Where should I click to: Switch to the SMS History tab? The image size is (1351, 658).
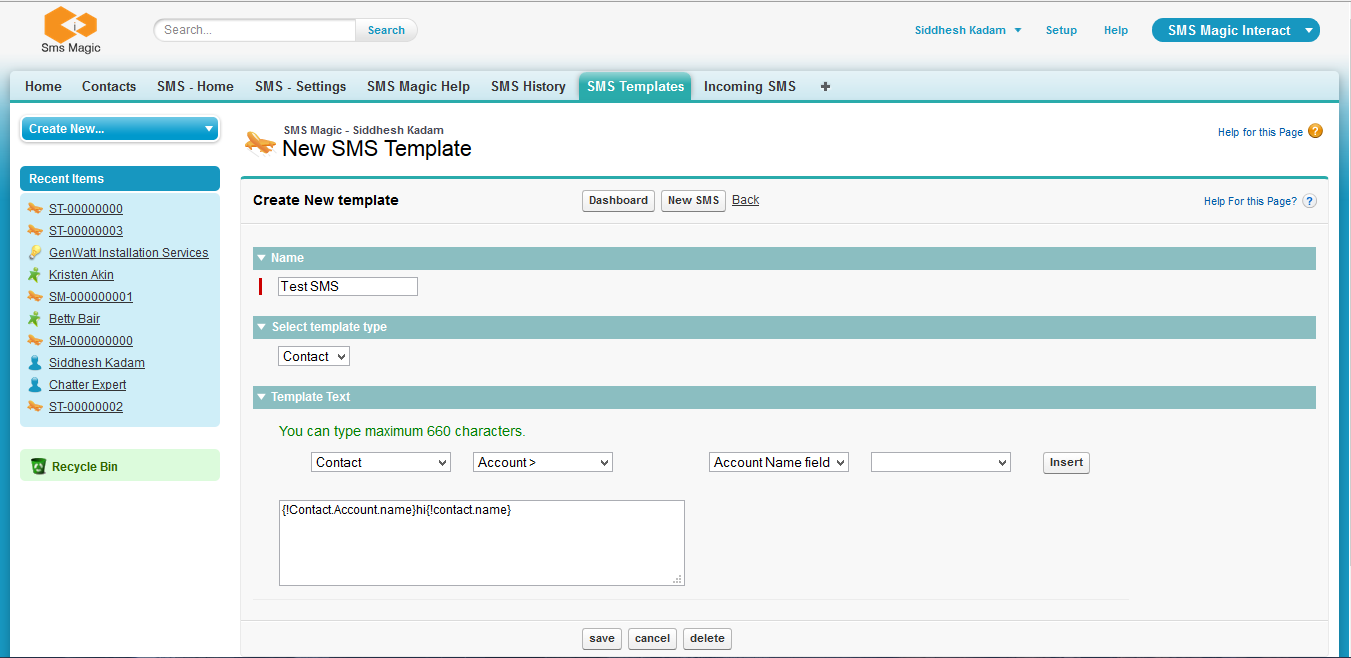click(528, 87)
